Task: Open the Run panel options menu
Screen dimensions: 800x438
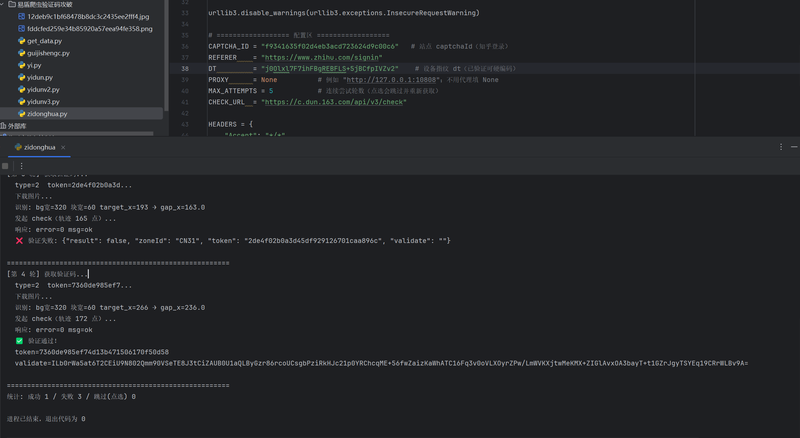Action: tap(781, 147)
